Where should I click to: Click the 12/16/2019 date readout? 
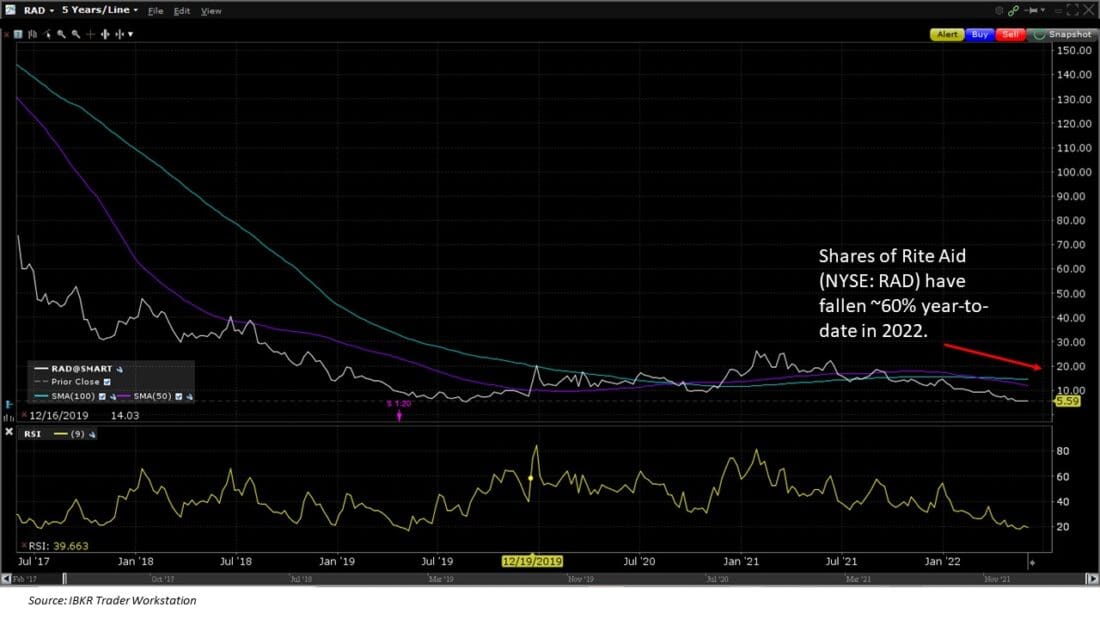59,415
